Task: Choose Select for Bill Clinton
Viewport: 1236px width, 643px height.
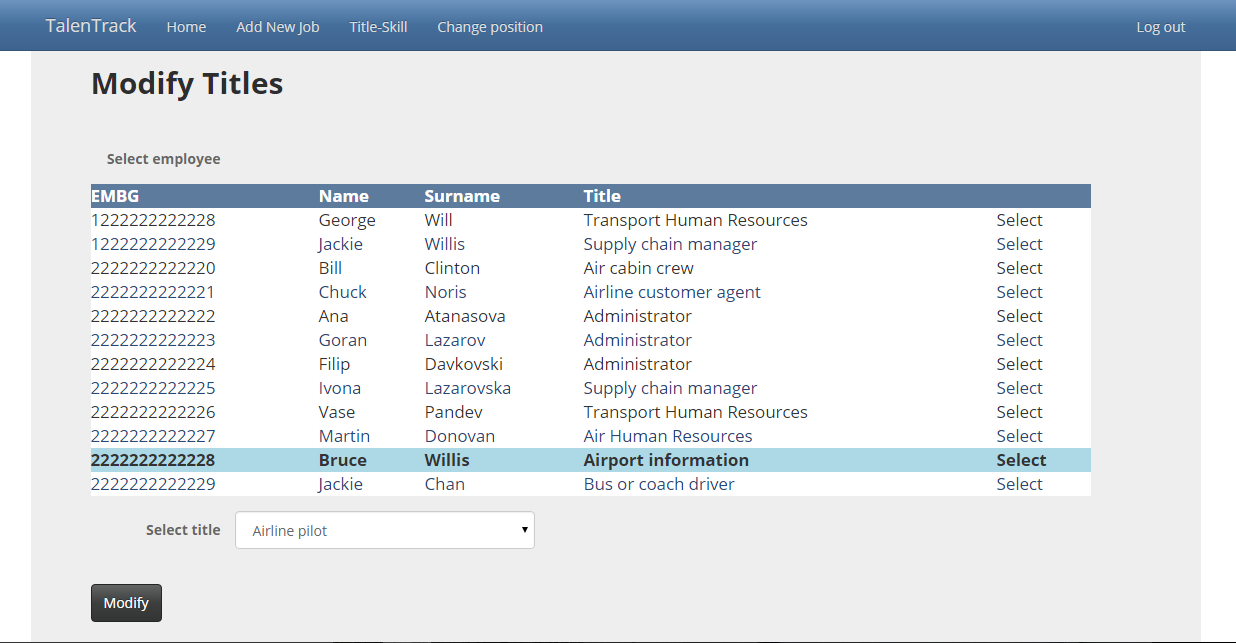Action: click(x=1019, y=268)
